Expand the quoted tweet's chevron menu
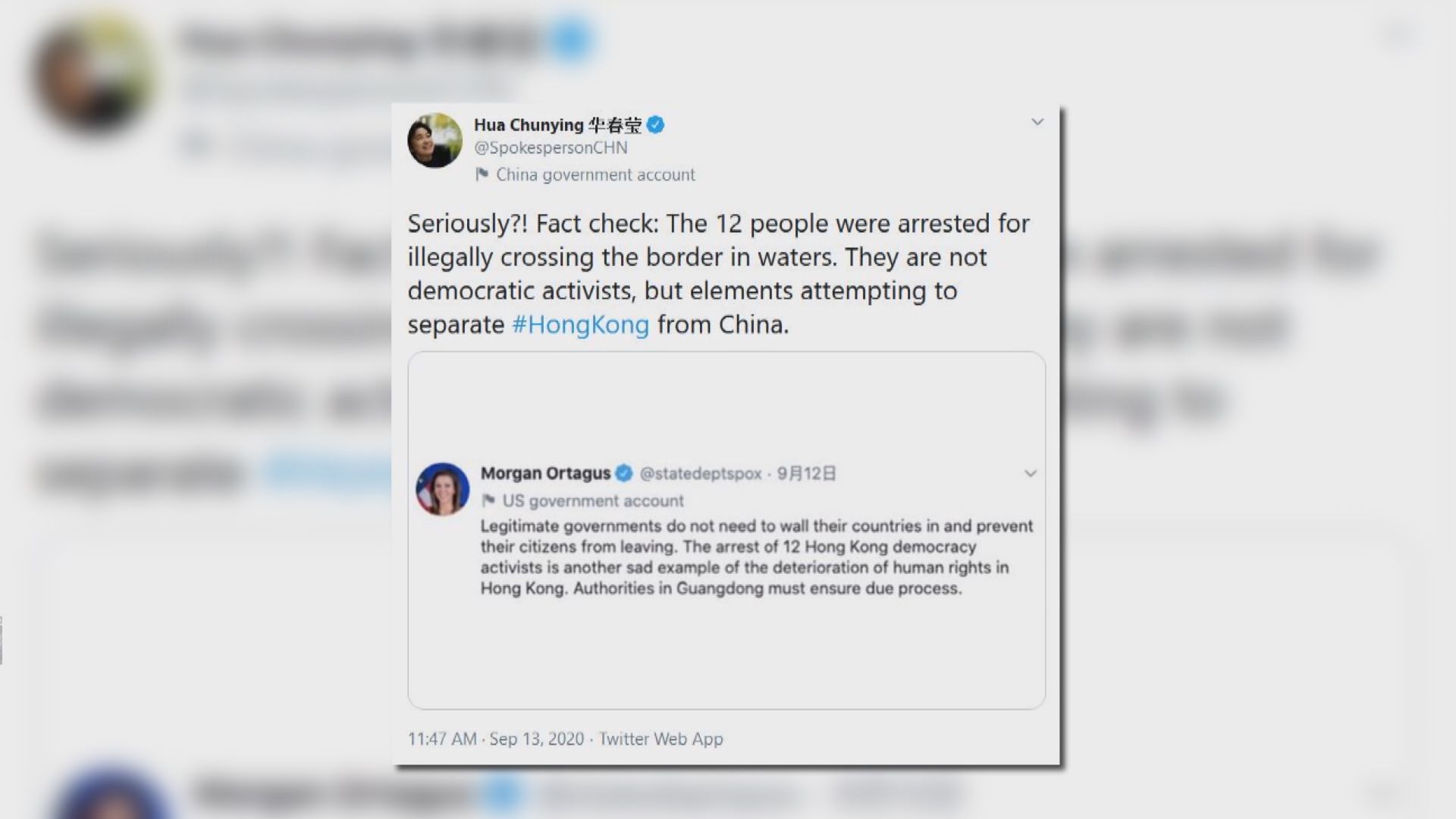 click(x=1031, y=473)
